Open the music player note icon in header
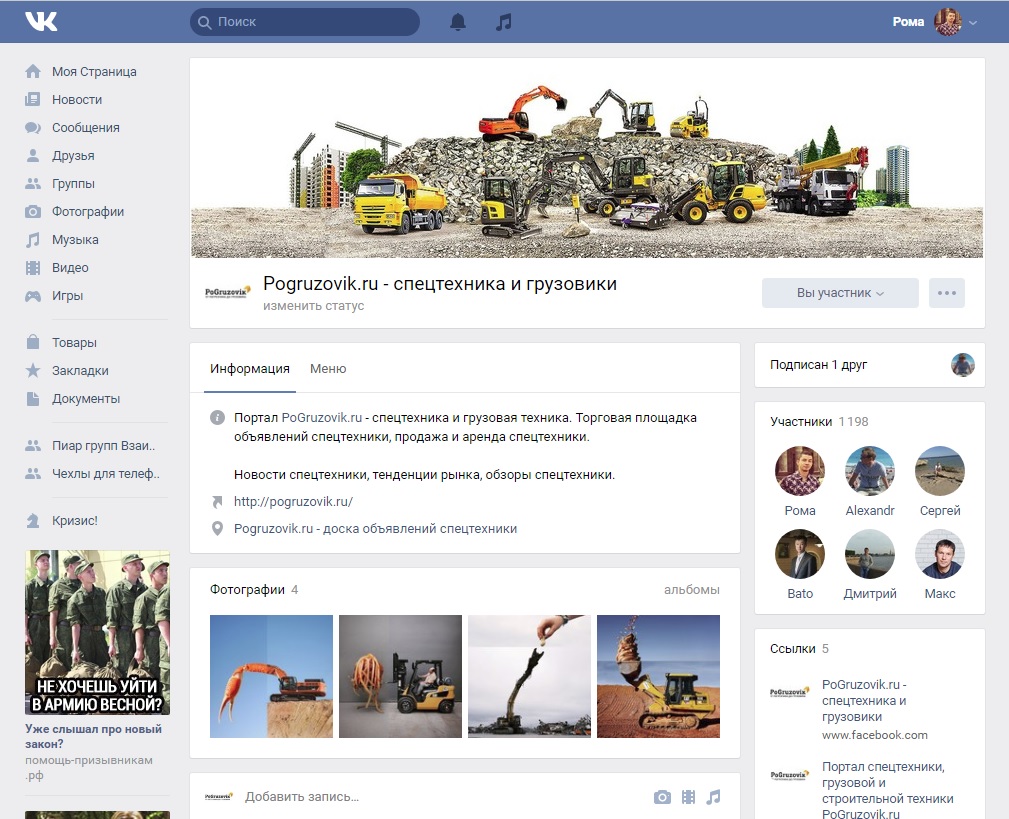 (504, 22)
